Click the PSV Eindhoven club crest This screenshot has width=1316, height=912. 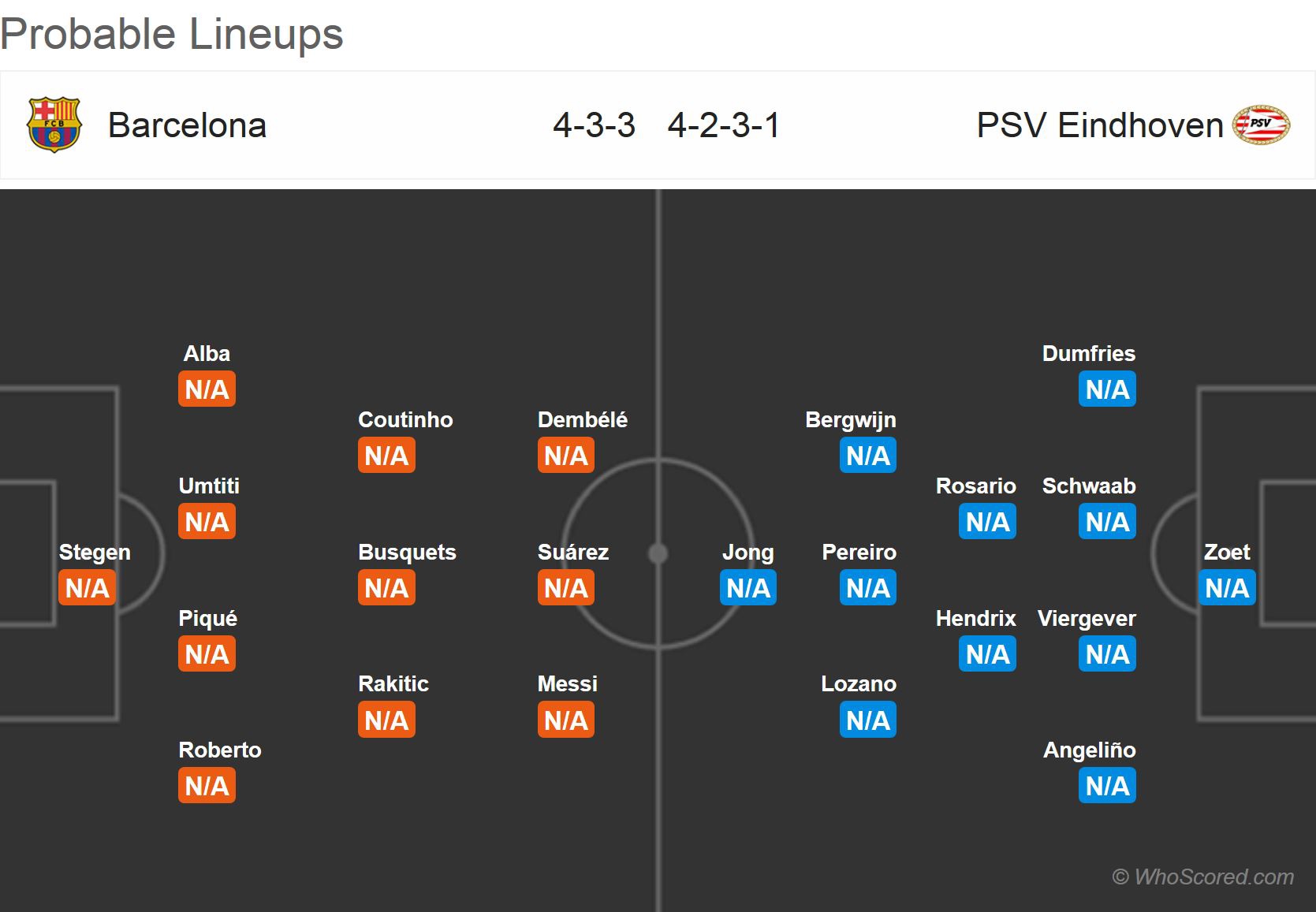pos(1261,125)
